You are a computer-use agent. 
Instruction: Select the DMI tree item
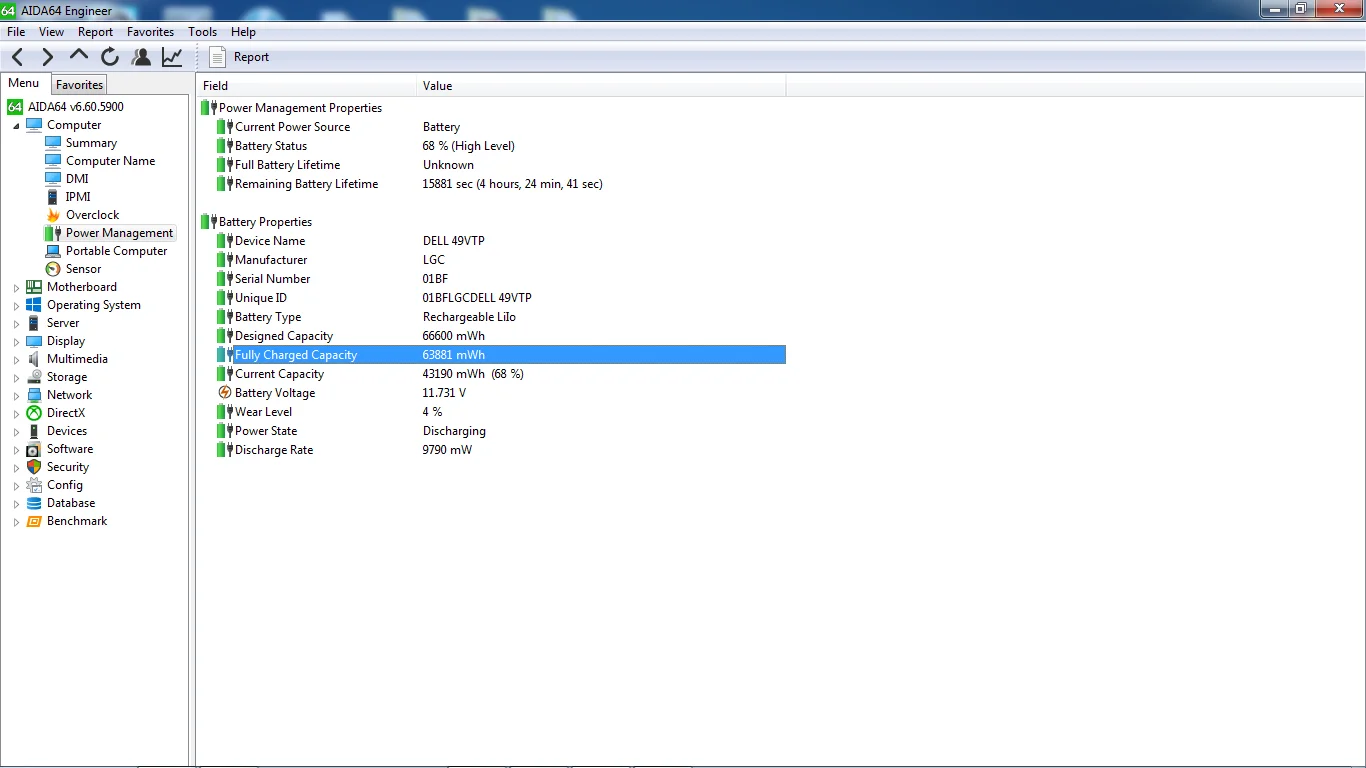point(77,179)
